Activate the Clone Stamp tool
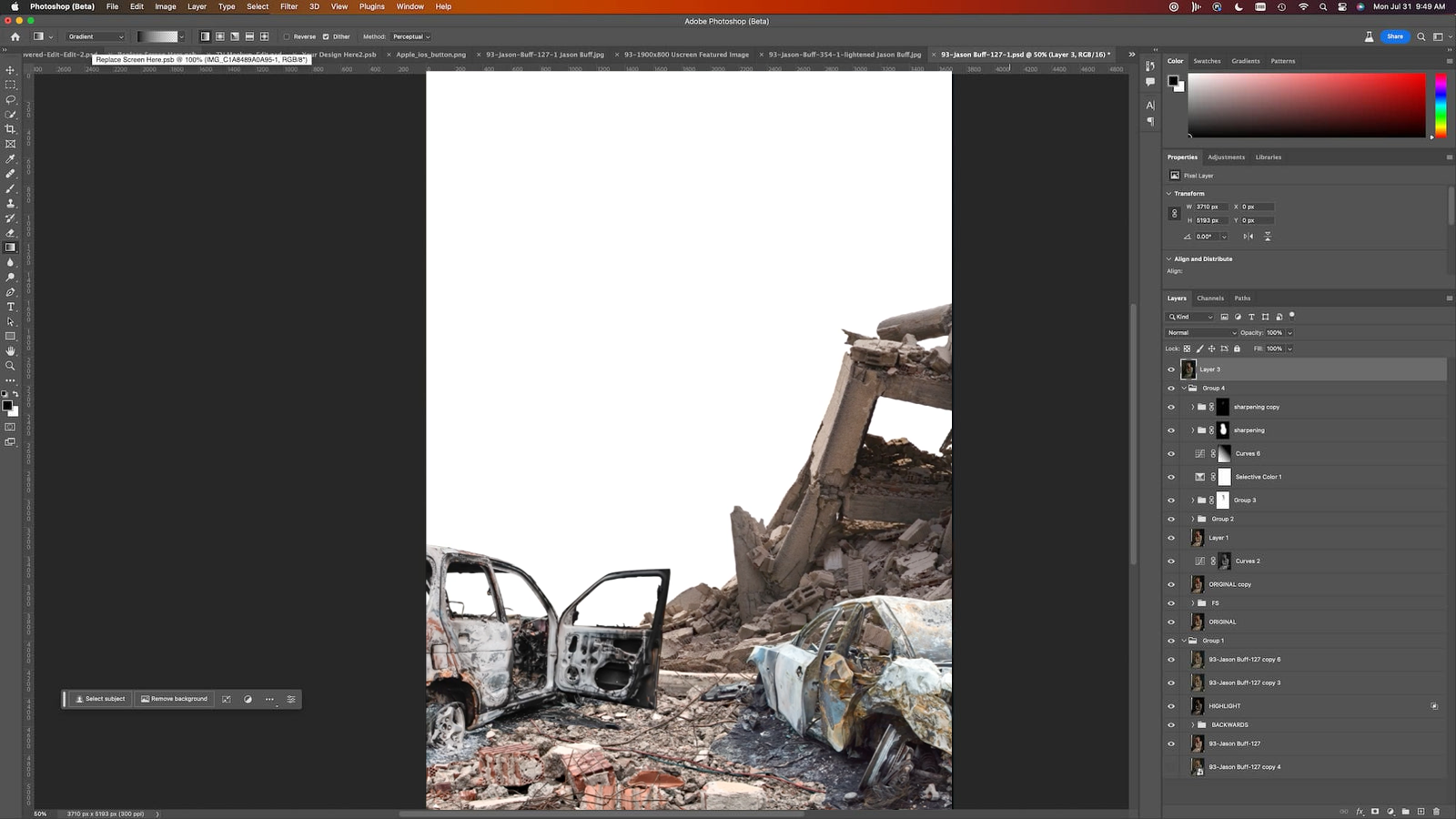Image resolution: width=1456 pixels, height=819 pixels. 11,203
